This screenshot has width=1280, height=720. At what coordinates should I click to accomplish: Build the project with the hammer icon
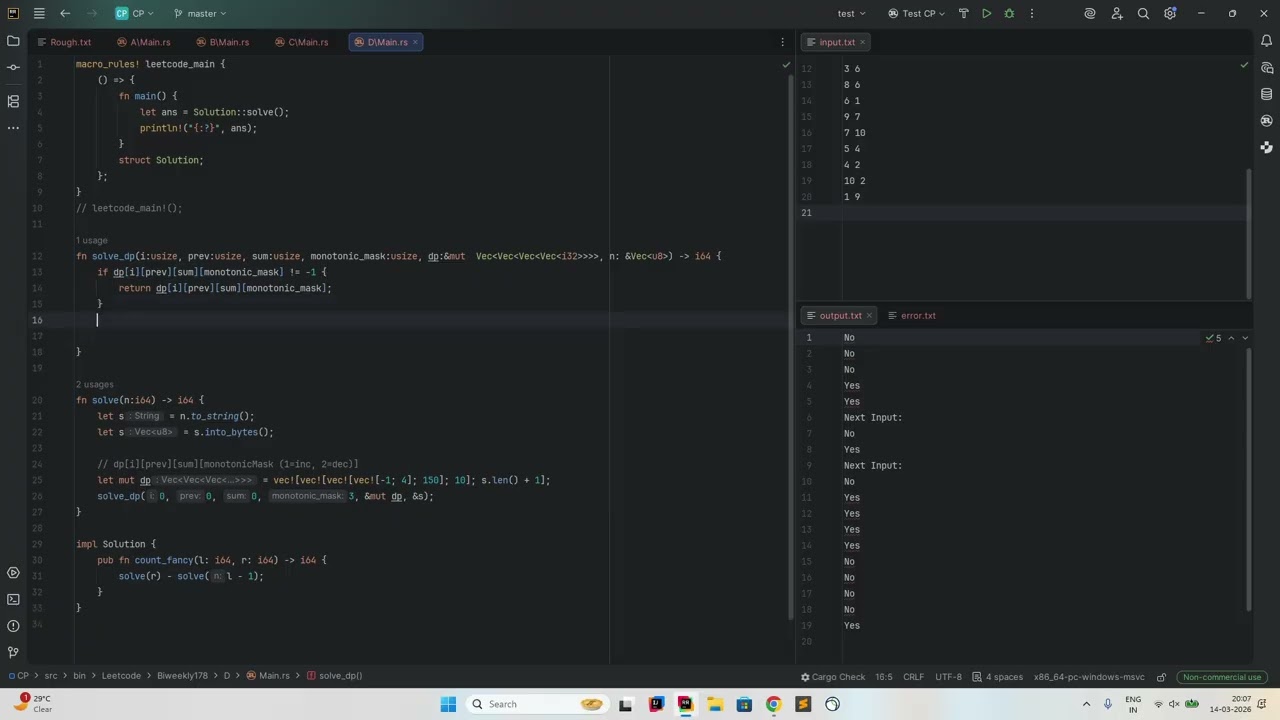coord(964,14)
